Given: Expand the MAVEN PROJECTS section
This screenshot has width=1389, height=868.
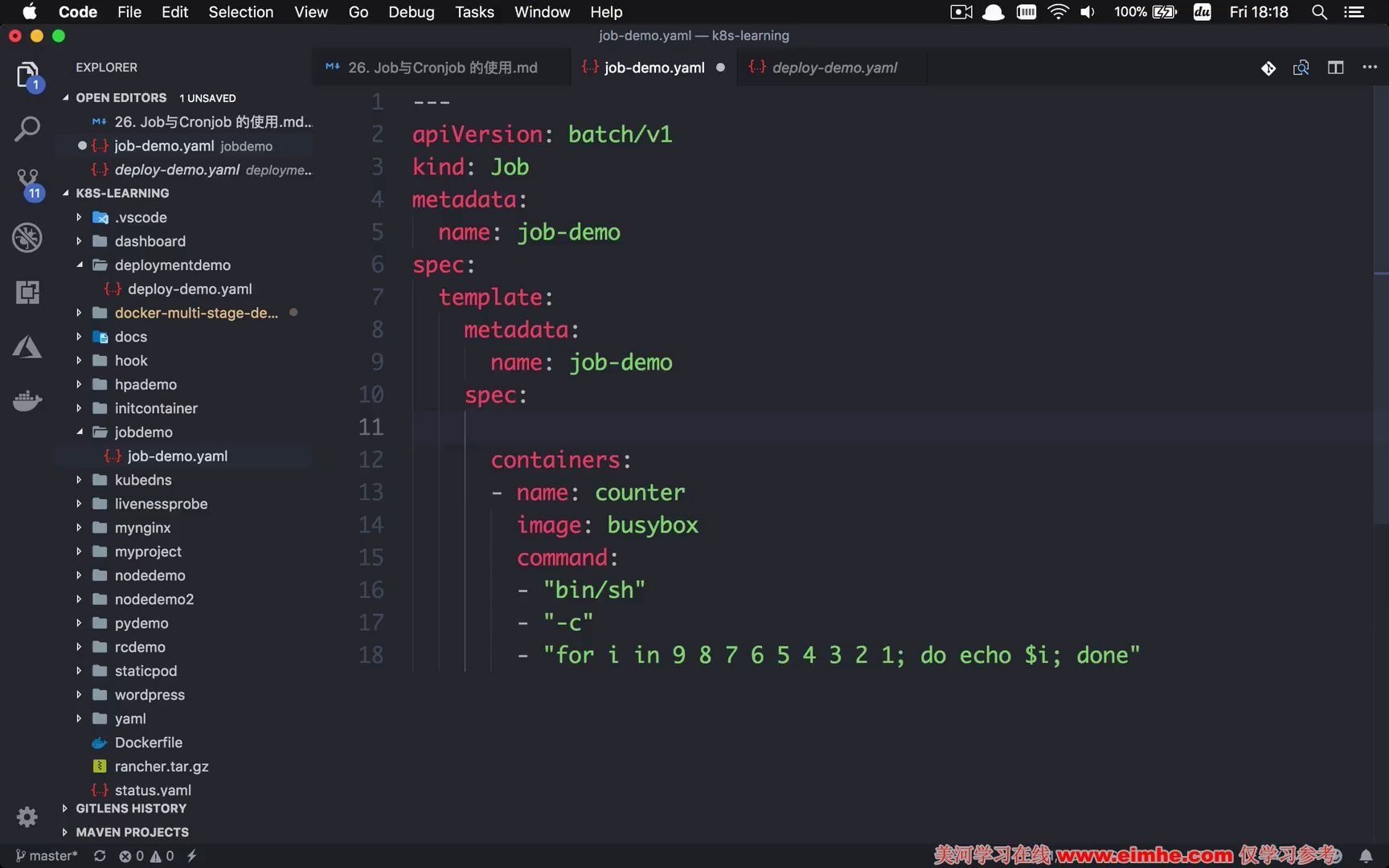Looking at the screenshot, I should pos(132,832).
